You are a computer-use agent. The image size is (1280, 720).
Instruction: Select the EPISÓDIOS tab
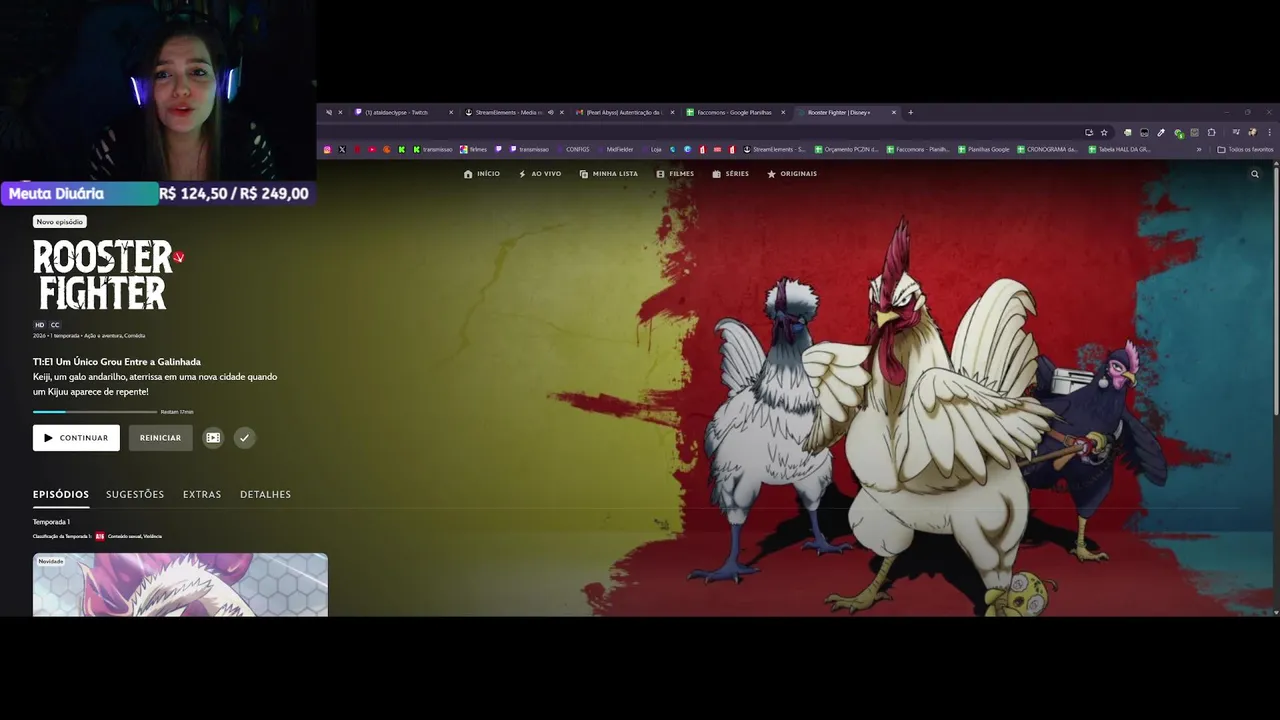[x=61, y=494]
